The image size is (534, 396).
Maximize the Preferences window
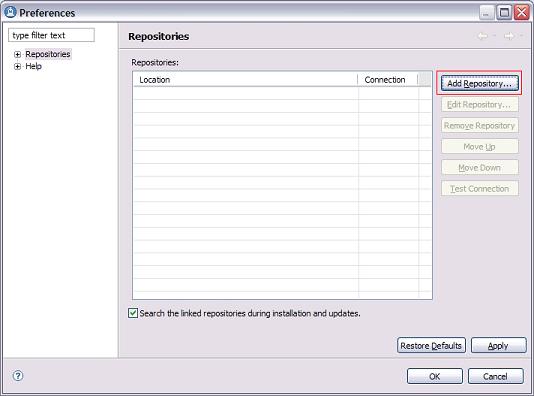[x=504, y=13]
